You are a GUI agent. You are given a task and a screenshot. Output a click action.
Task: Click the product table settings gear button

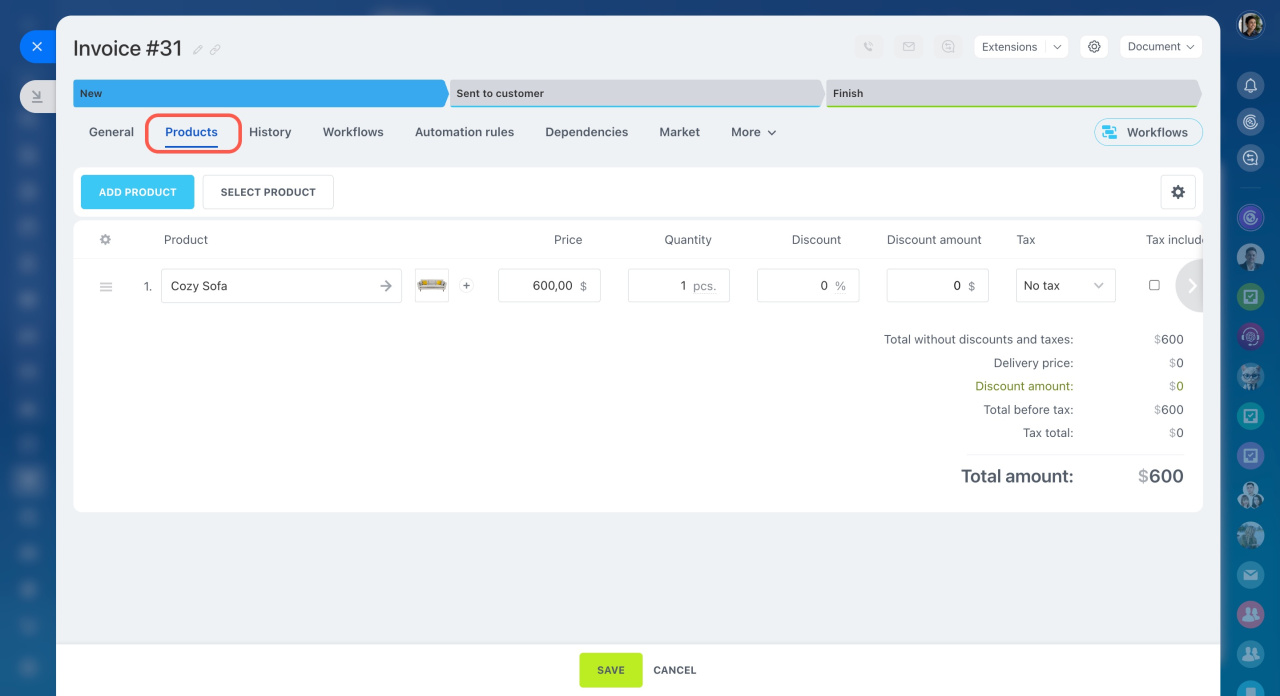tap(1177, 192)
